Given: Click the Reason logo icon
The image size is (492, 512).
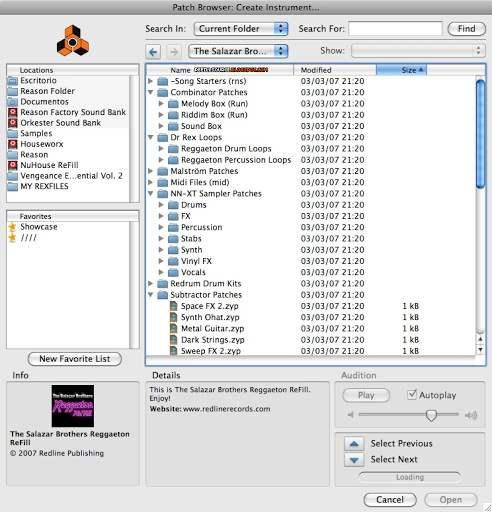Looking at the screenshot, I should point(72,40).
